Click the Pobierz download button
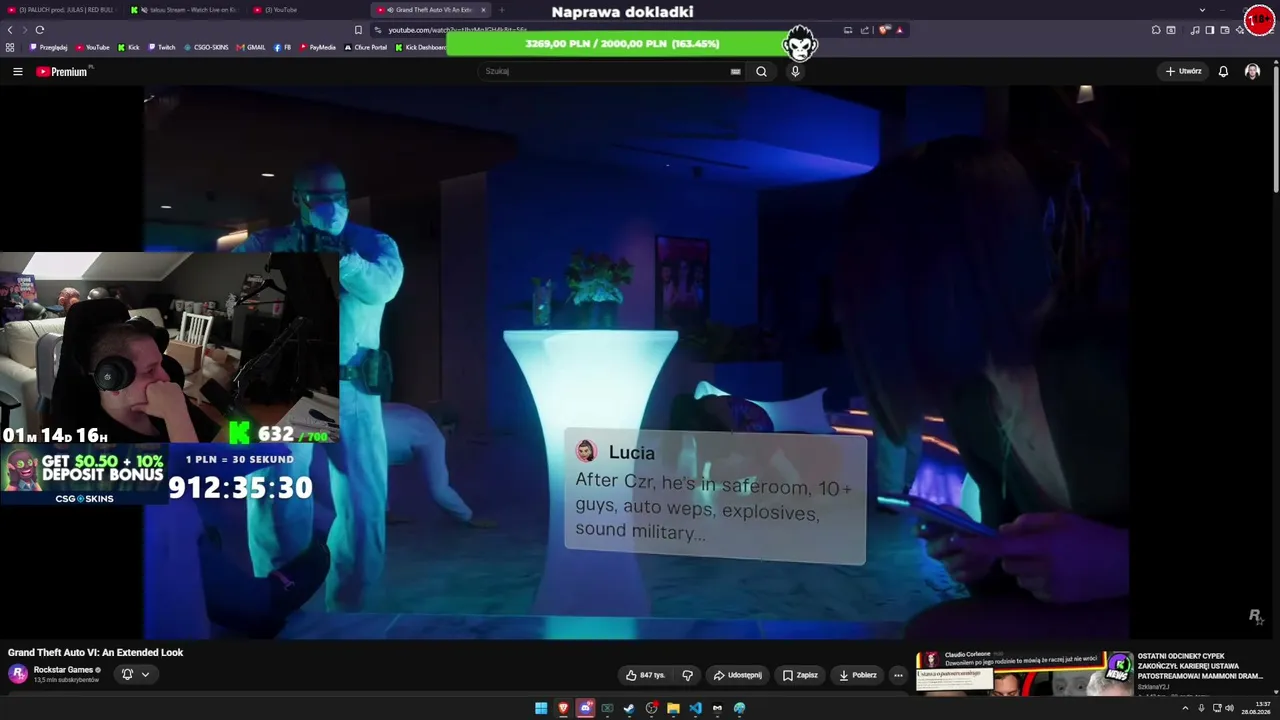 858,675
